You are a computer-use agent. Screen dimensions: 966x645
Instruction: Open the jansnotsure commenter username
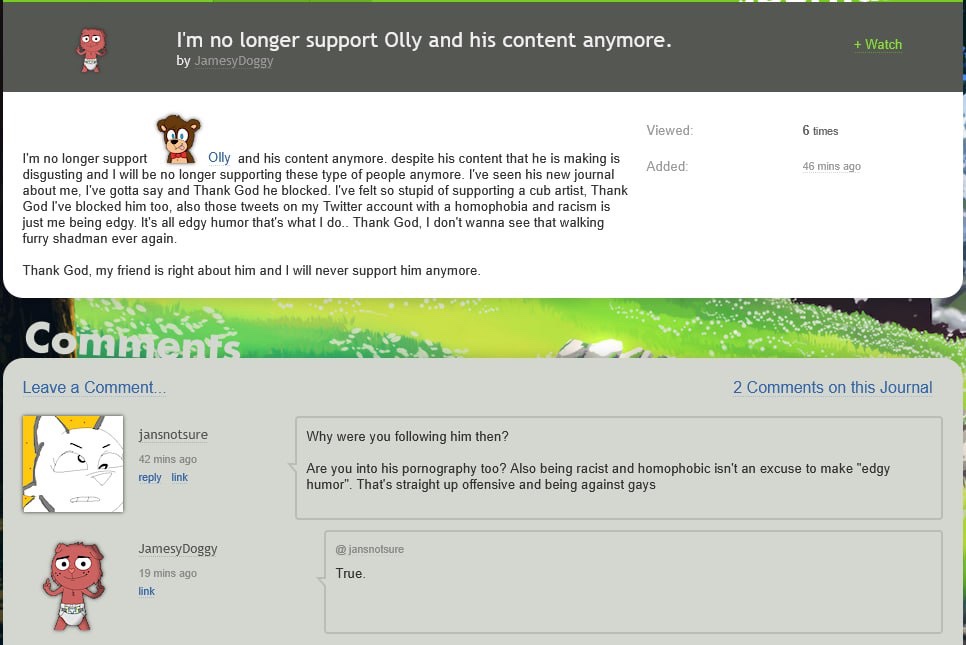click(x=173, y=435)
